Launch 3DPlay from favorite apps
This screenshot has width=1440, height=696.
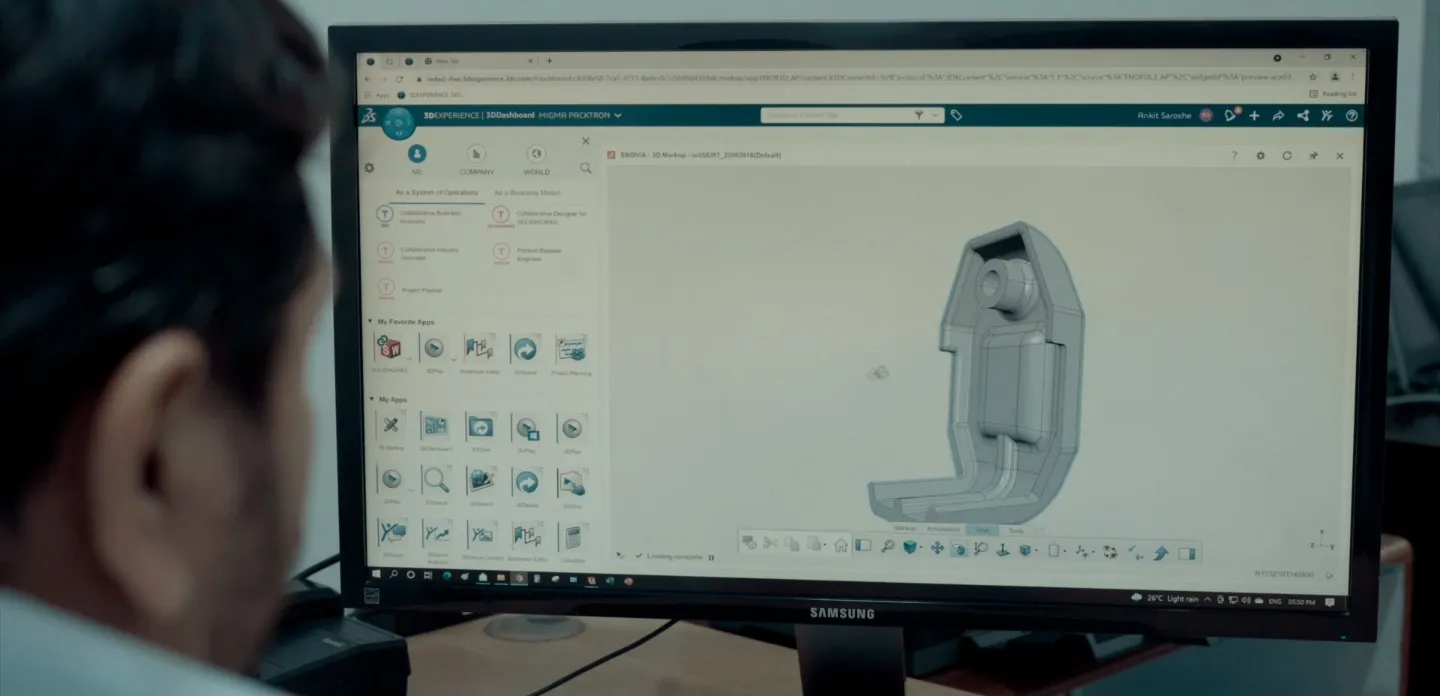[433, 349]
